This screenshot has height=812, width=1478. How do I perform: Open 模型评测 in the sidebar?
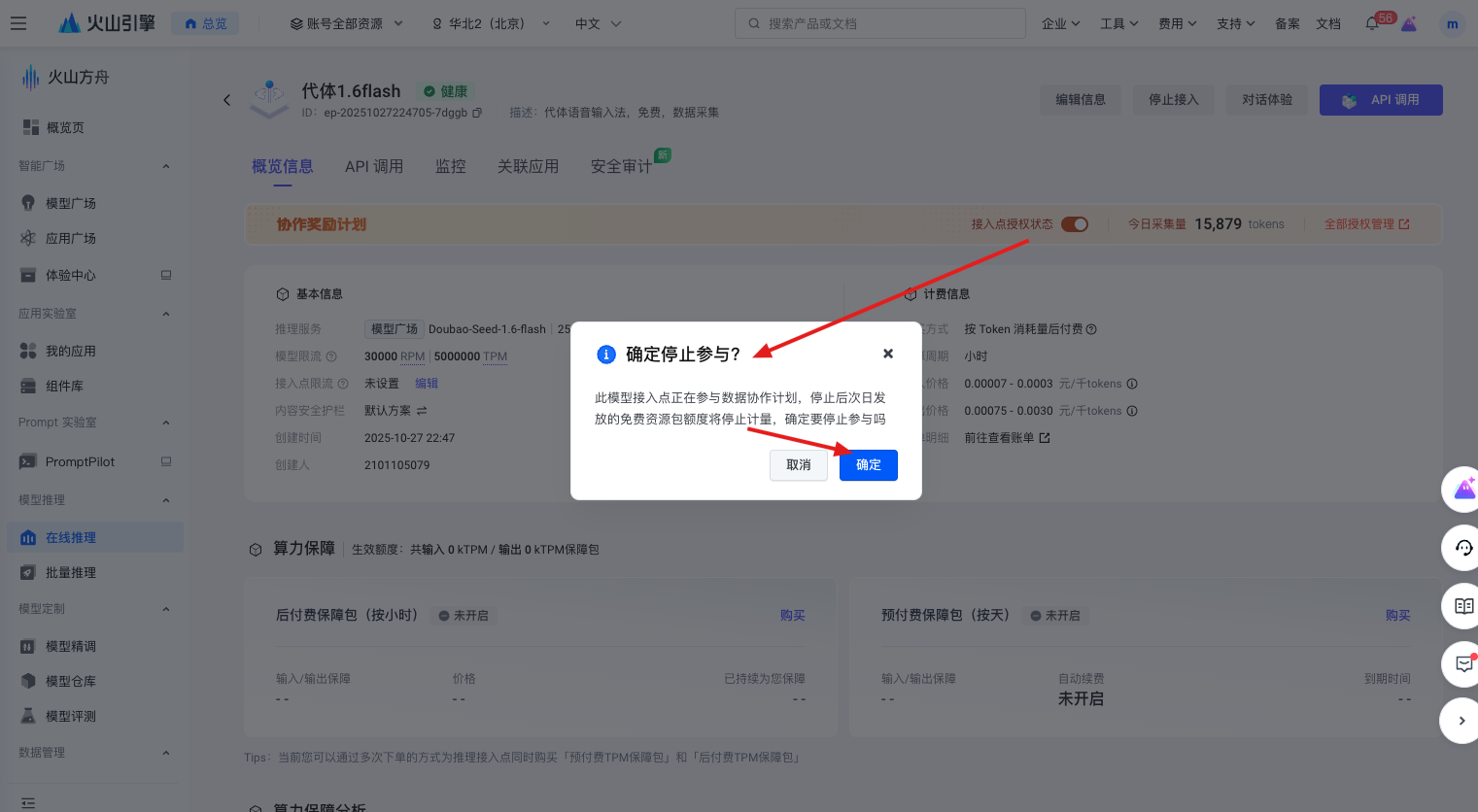tap(95, 716)
